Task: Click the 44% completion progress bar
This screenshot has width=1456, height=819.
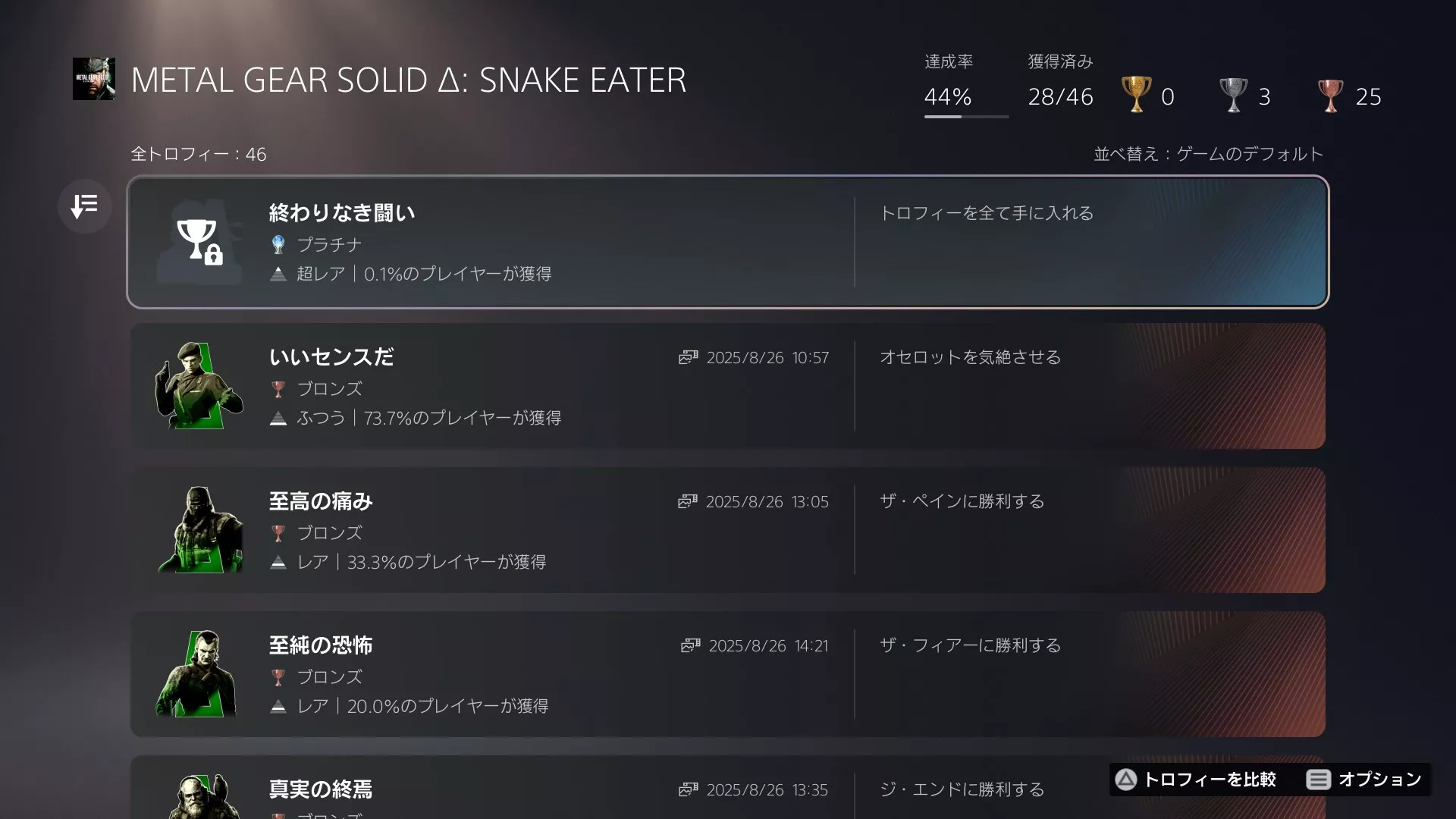Action: click(x=966, y=117)
